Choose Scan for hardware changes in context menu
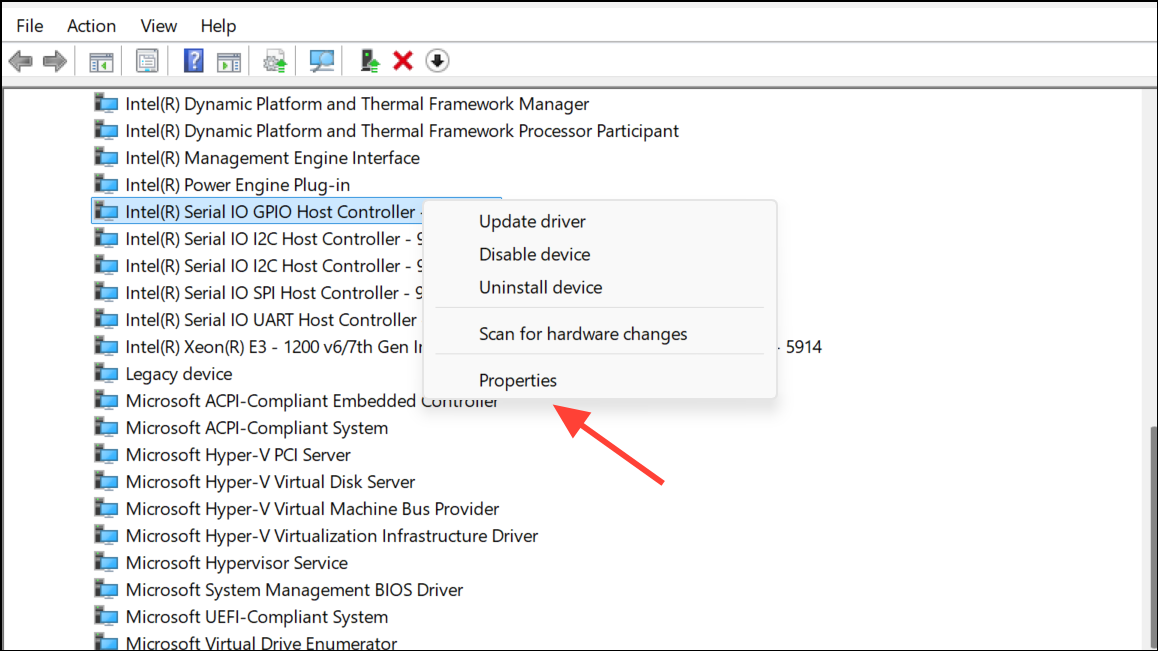The image size is (1158, 651). tap(583, 334)
